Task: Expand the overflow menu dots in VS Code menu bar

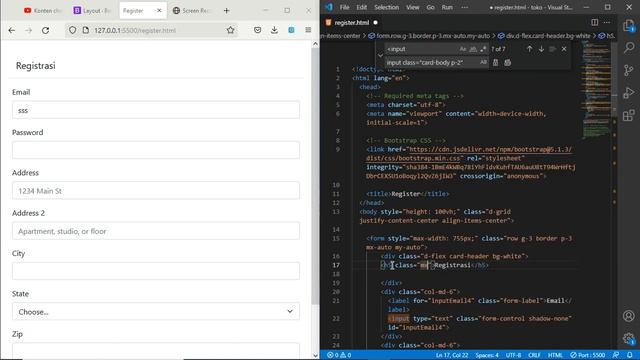Action: coord(464,7)
